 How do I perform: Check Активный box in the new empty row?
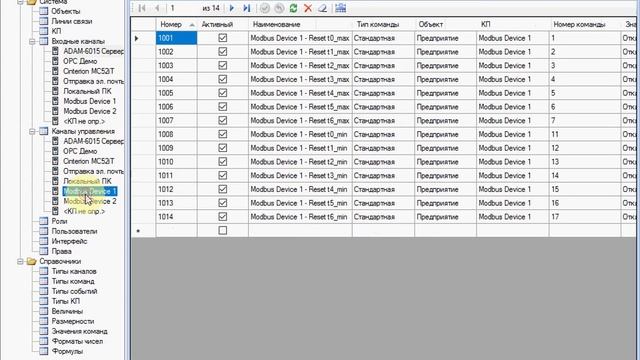pos(222,230)
